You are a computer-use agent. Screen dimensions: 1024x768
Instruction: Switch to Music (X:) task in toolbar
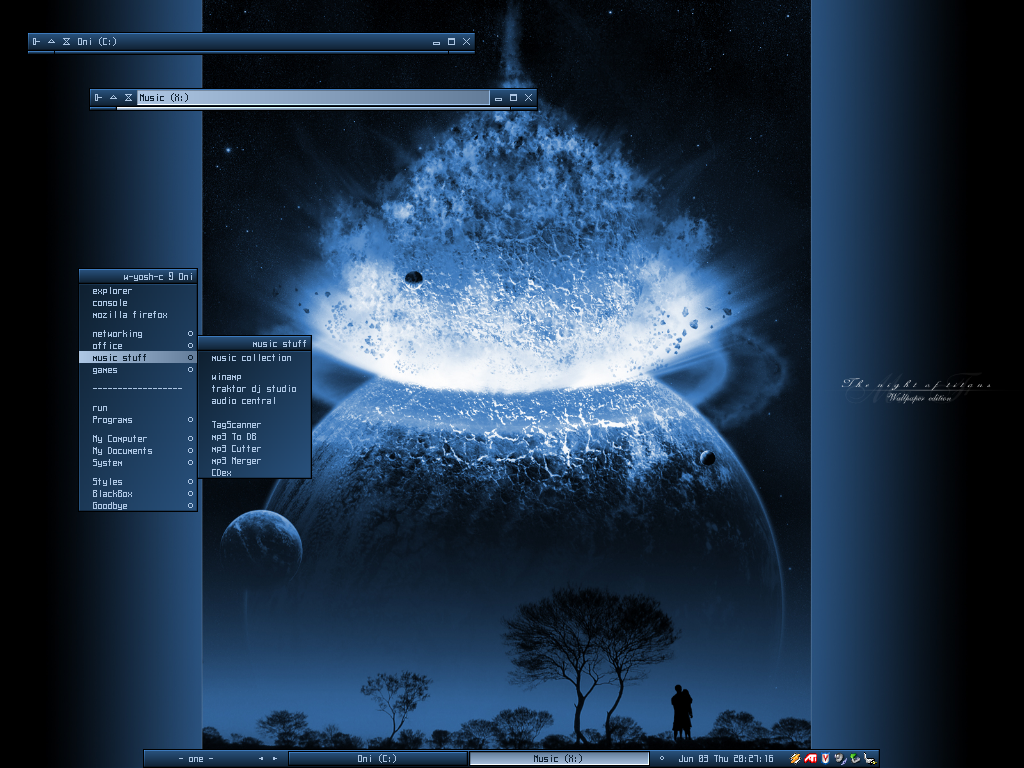click(x=559, y=758)
